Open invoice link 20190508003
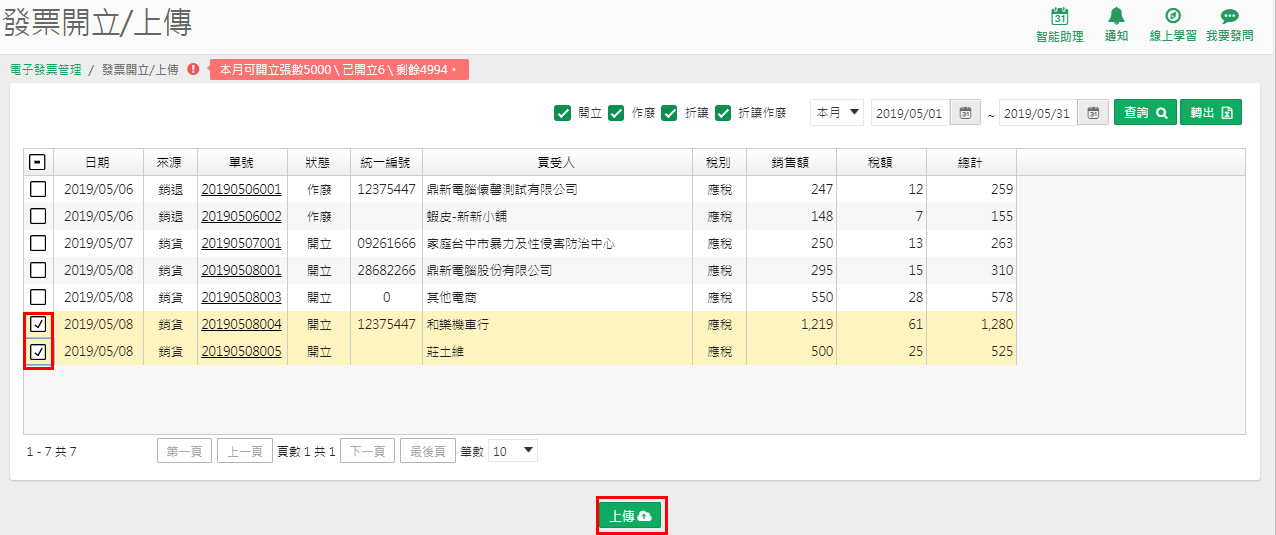The height and width of the screenshot is (535, 1276). [241, 297]
